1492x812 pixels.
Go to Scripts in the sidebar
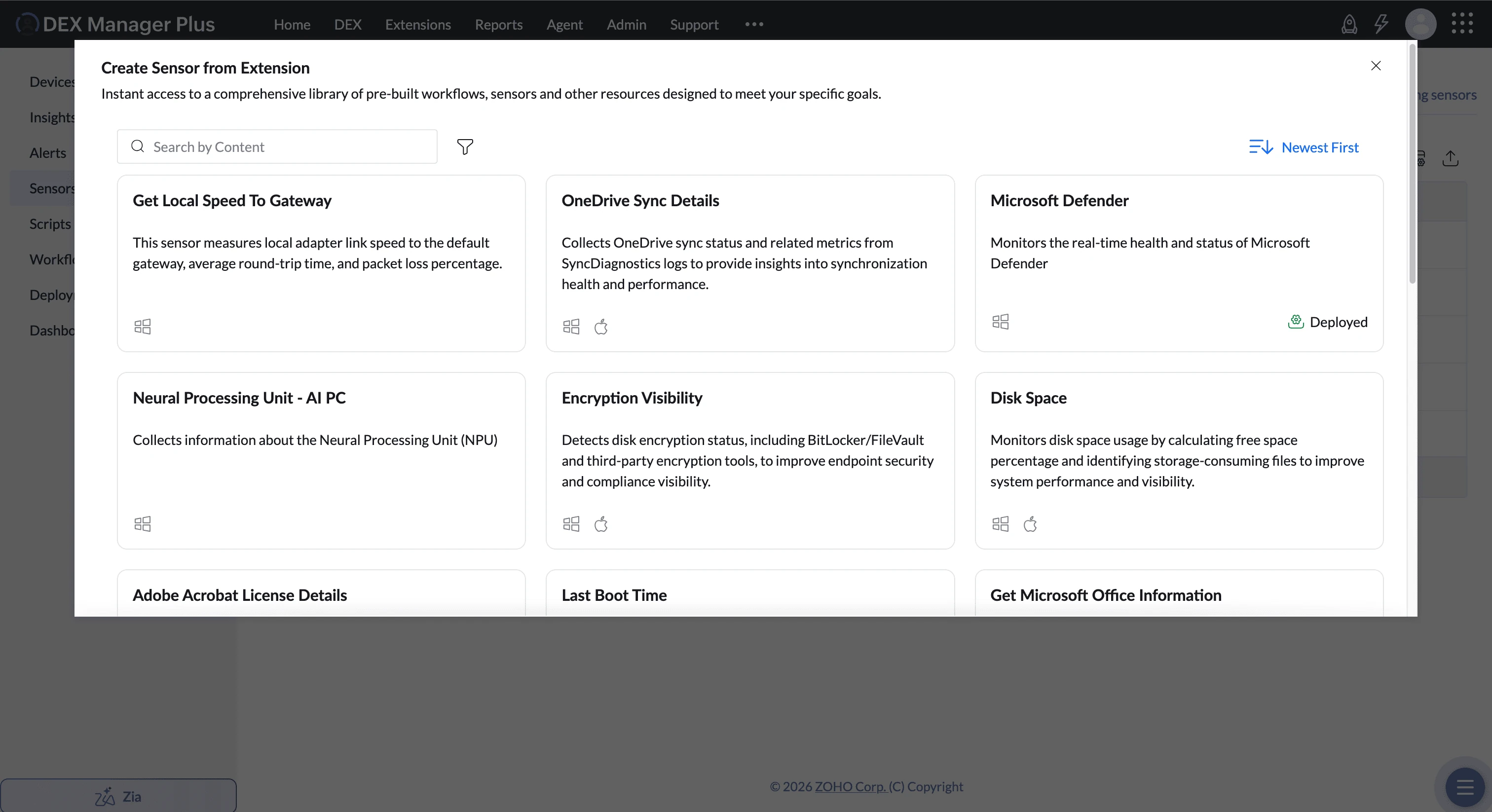point(50,223)
